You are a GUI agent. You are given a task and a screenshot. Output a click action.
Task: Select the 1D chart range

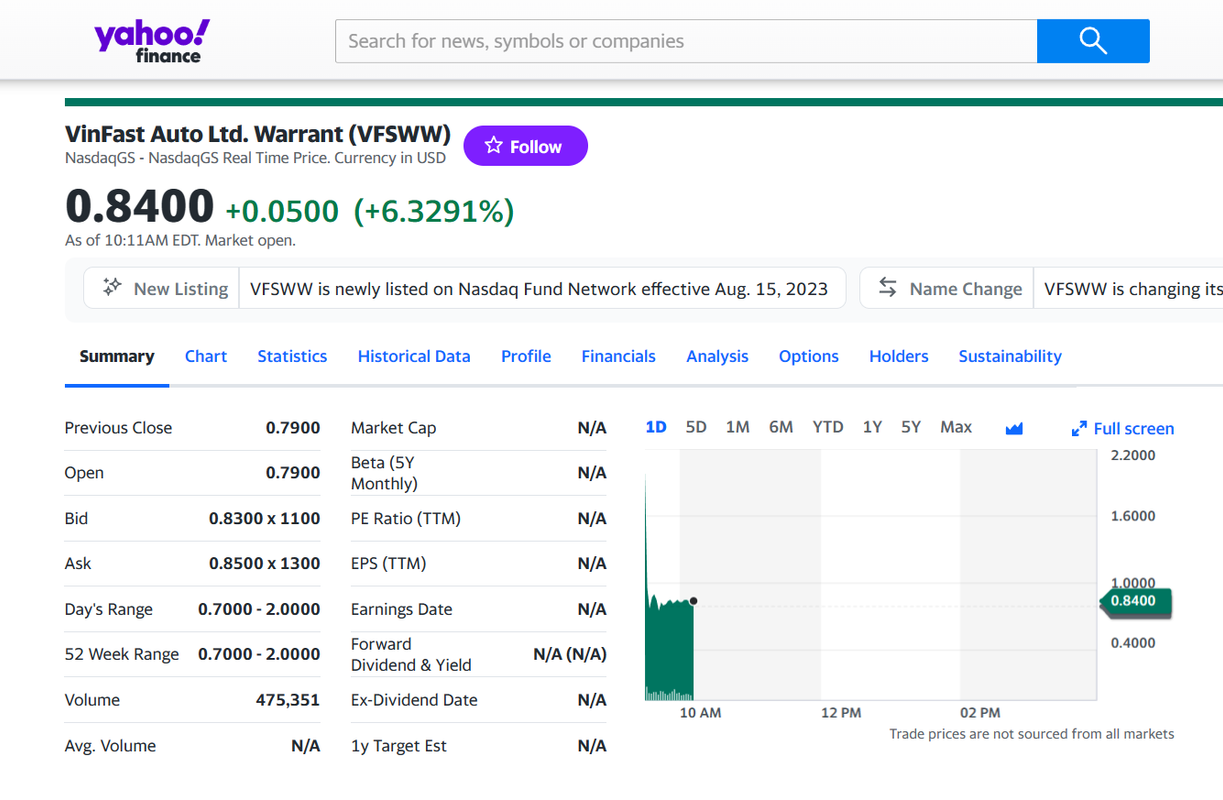point(656,427)
